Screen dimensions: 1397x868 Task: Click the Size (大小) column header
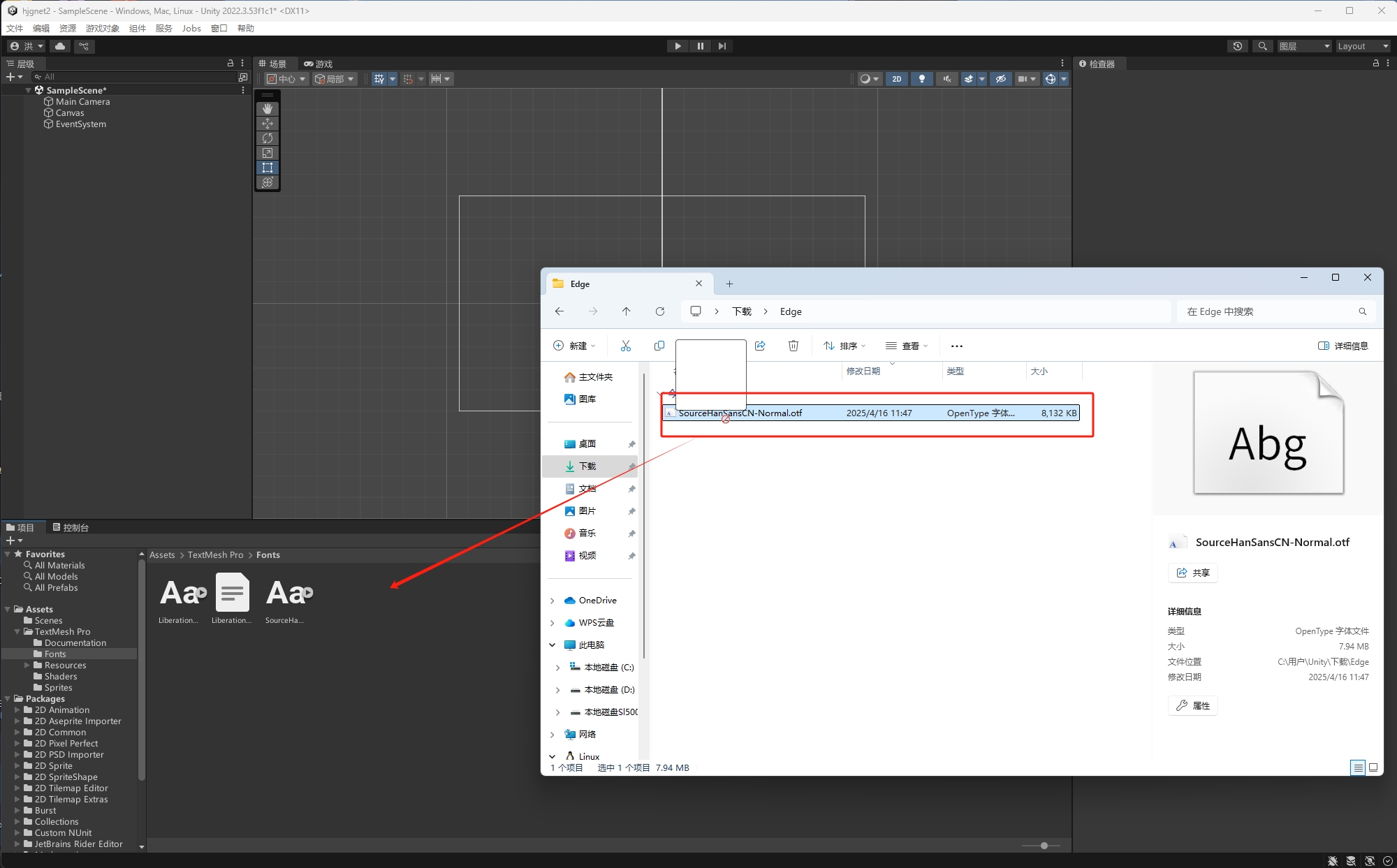[x=1053, y=371]
